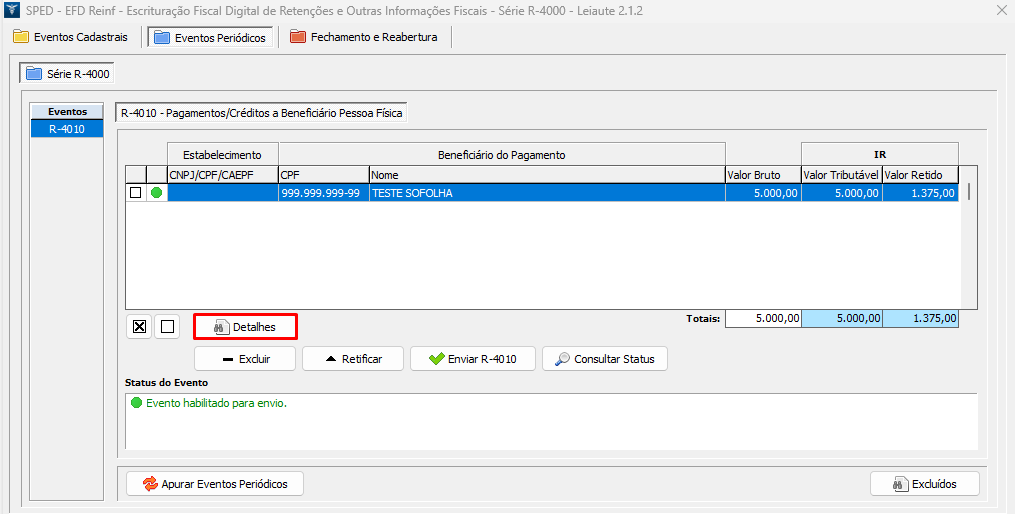The image size is (1016, 514).
Task: Click the binoculars icon on Detalhes button
Action: pyautogui.click(x=222, y=327)
